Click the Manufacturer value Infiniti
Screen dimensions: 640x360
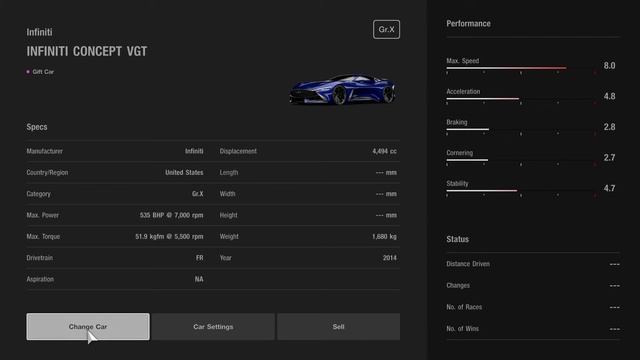pos(194,151)
